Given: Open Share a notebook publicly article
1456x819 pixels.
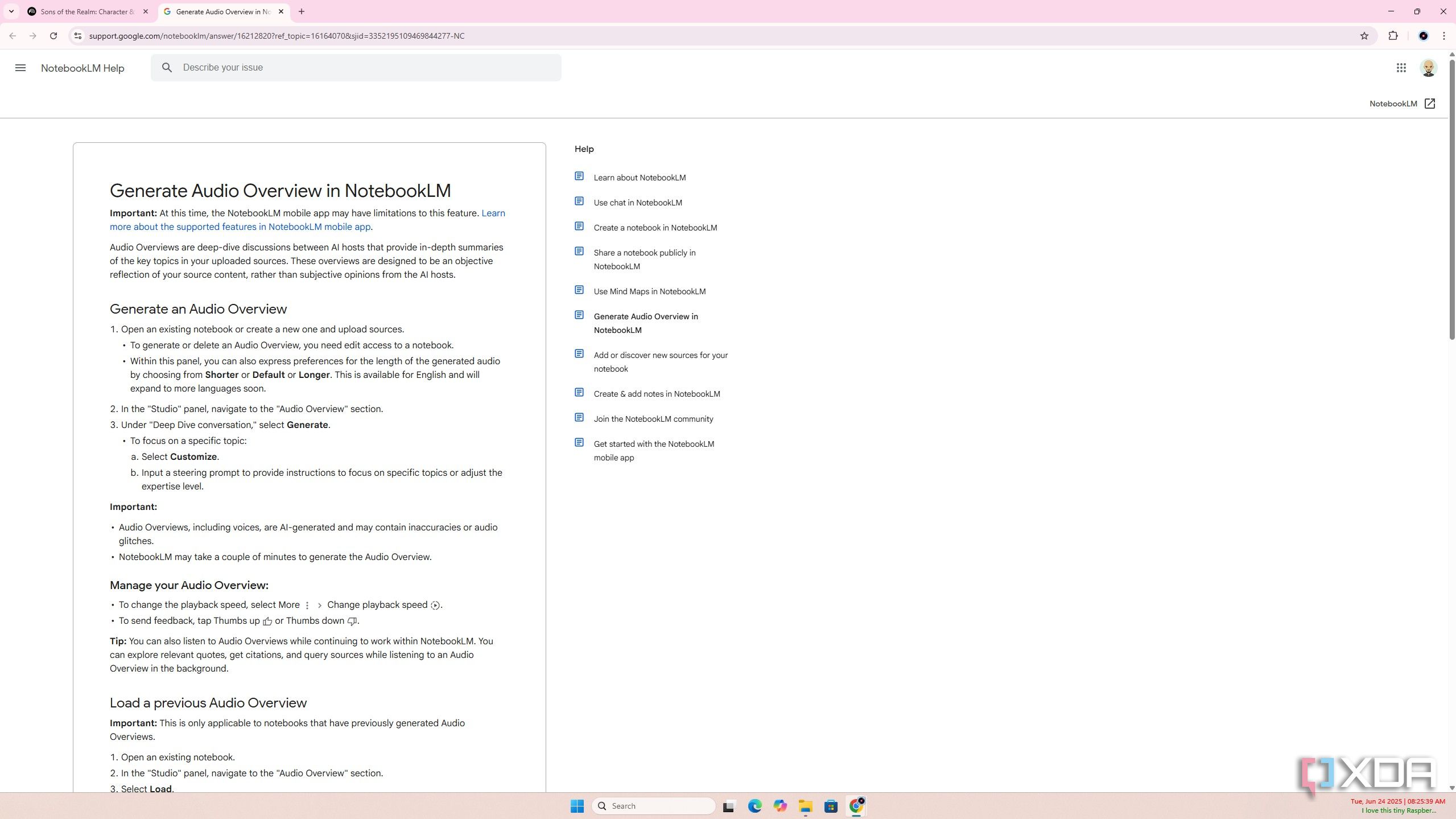Looking at the screenshot, I should point(645,260).
